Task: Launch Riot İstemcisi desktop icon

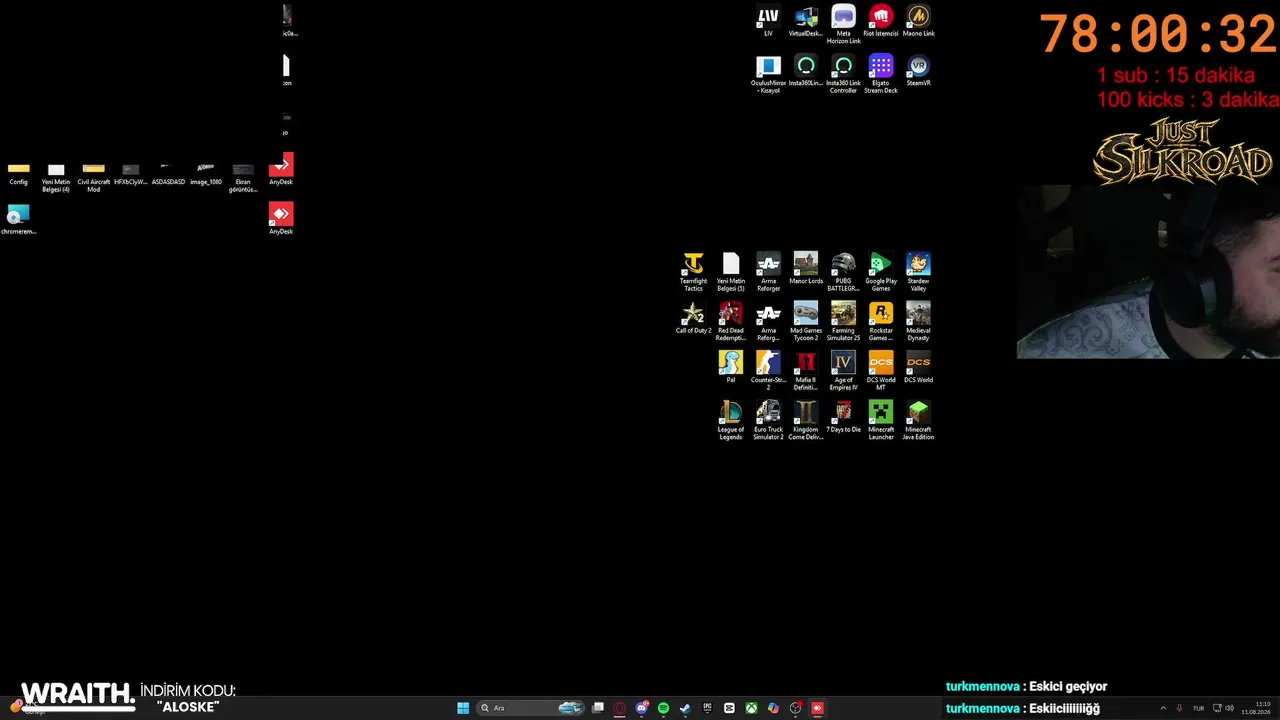Action: click(881, 21)
